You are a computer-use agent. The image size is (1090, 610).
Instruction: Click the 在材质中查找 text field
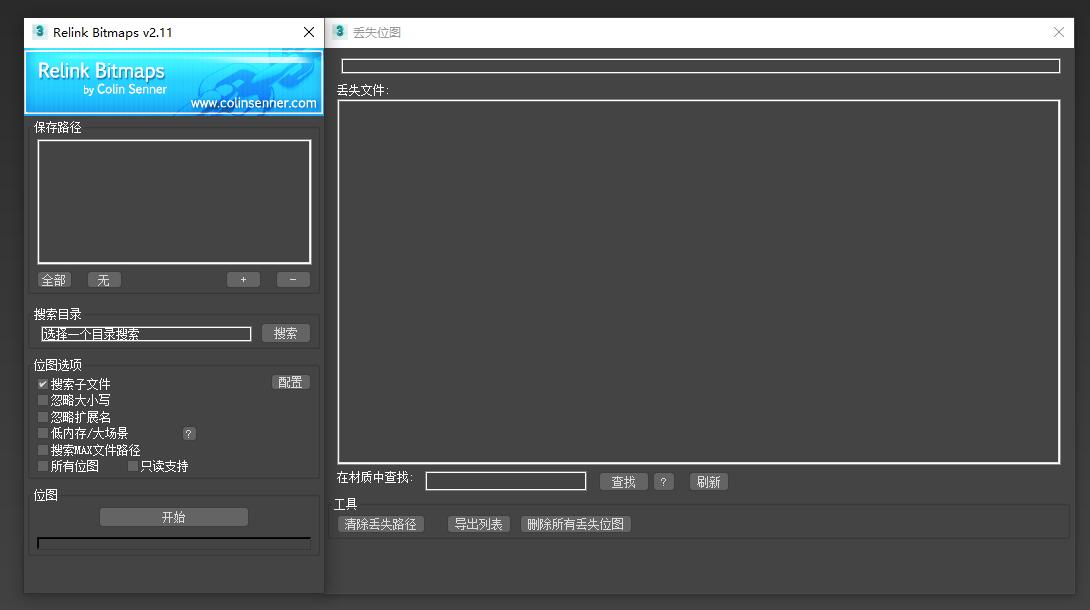[x=506, y=481]
